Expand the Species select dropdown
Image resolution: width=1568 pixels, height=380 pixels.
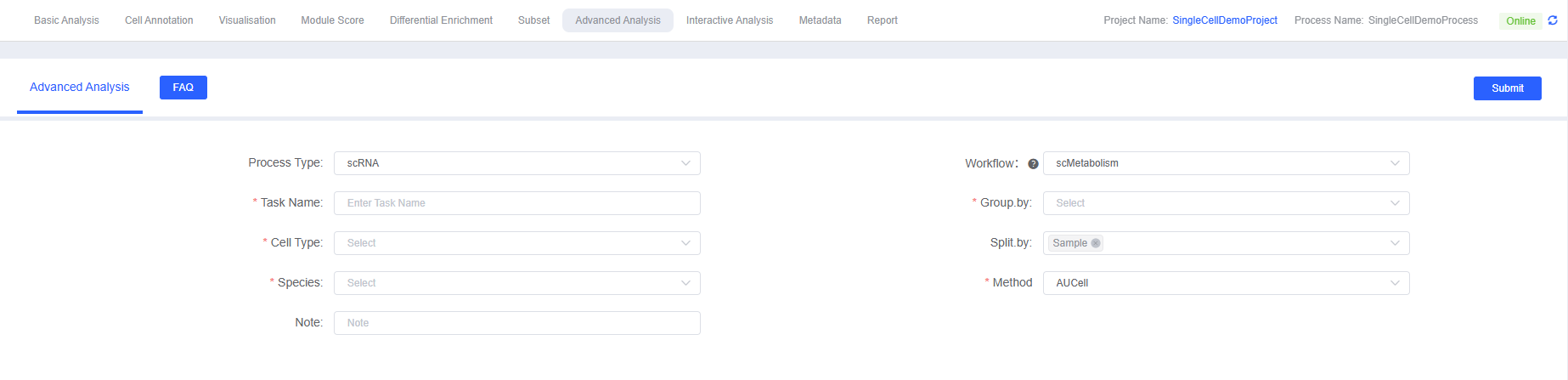(x=516, y=283)
